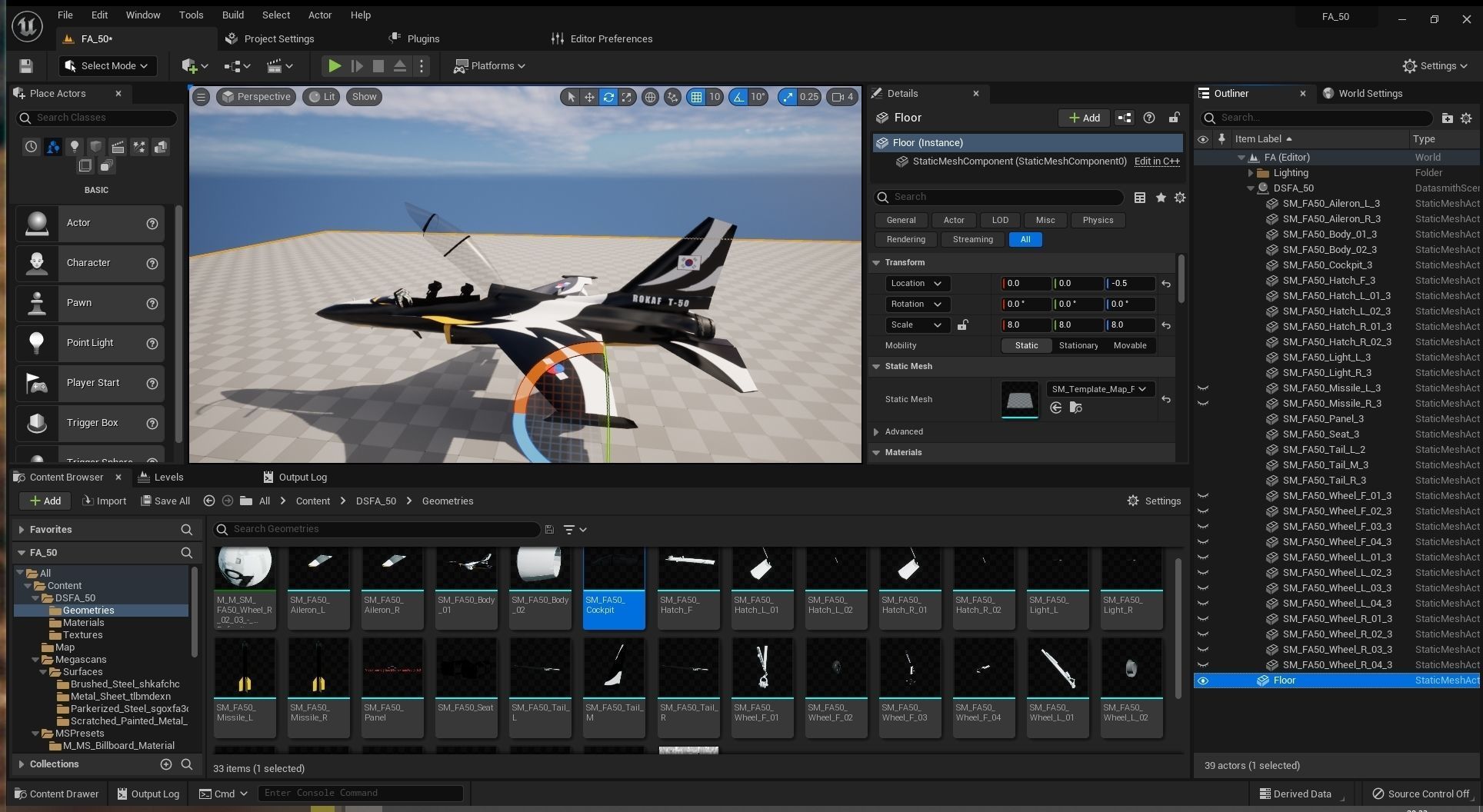The width and height of the screenshot is (1483, 812).
Task: Open Select Mode dropdown
Action: (x=108, y=66)
